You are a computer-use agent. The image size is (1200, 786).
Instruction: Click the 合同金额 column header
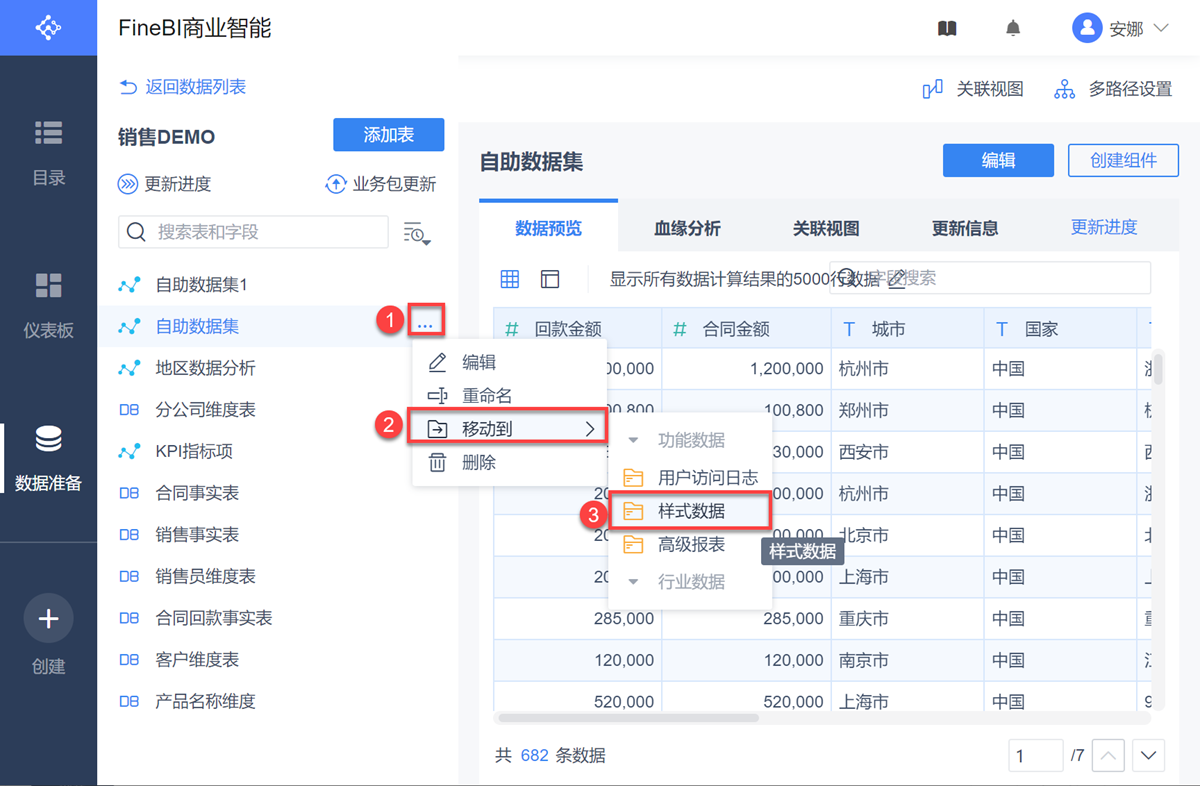(747, 328)
